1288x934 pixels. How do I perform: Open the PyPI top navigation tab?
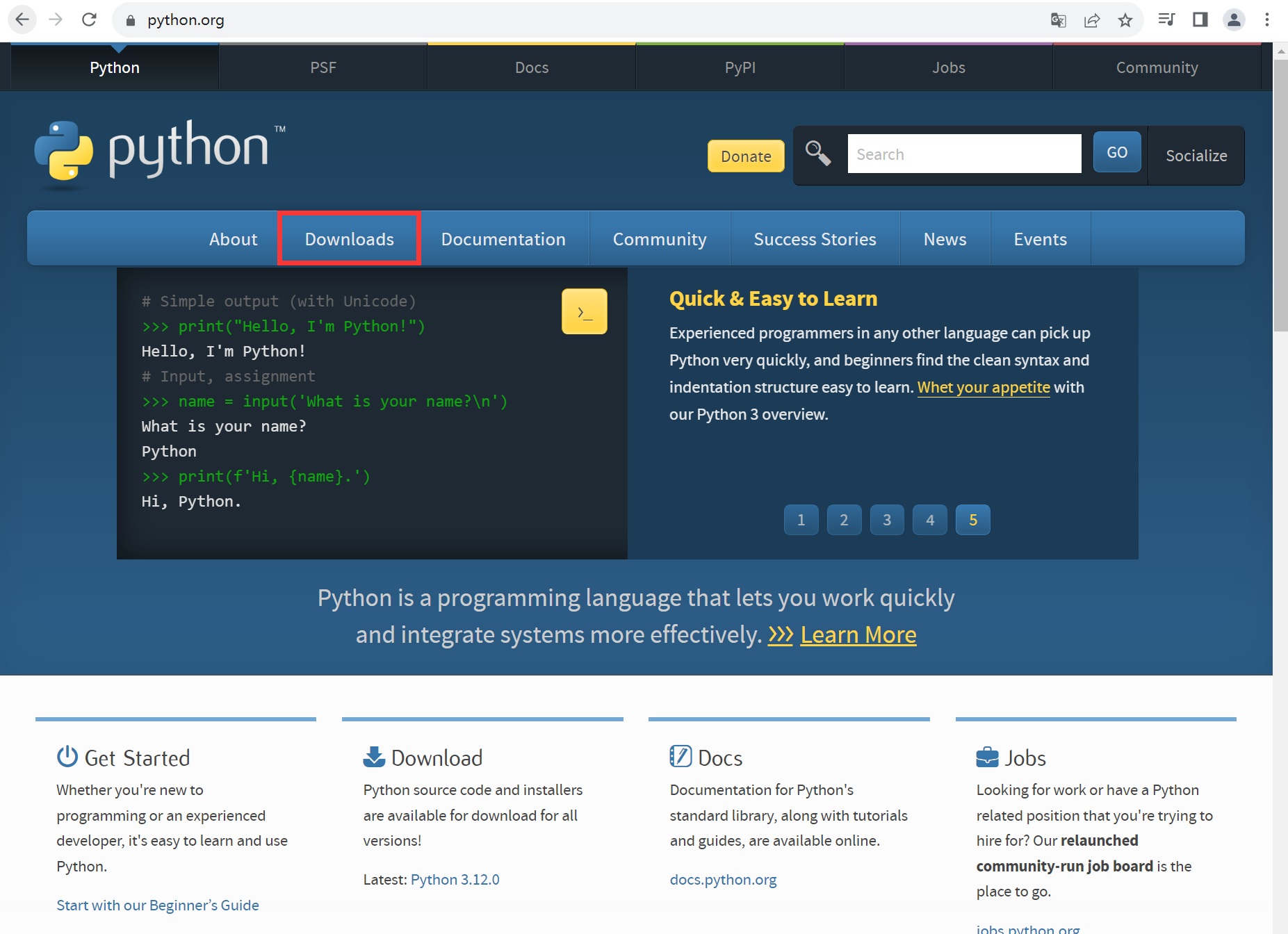(x=740, y=67)
